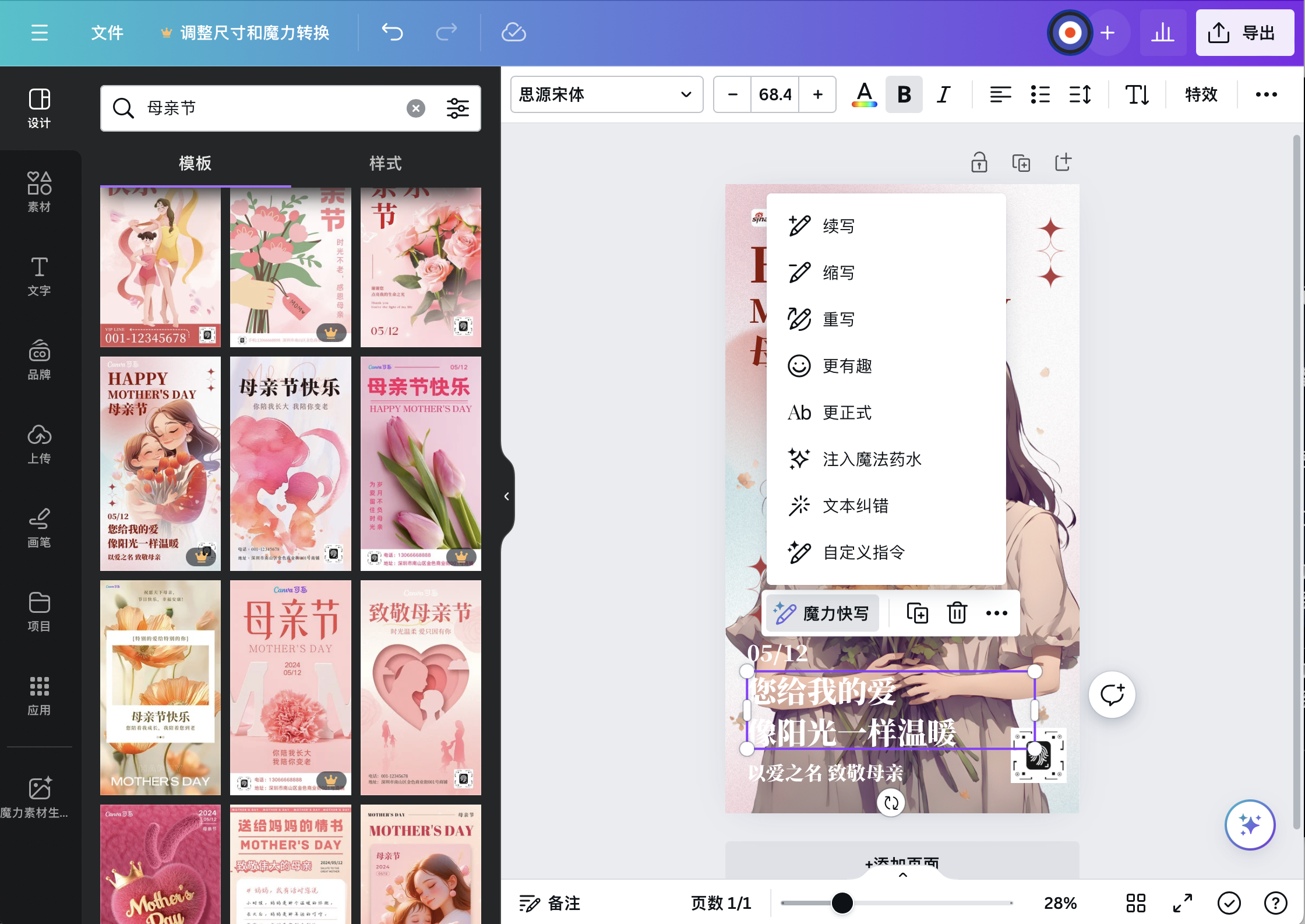Screen dimensions: 1305x924
Task: Toggle bold formatting off
Action: coord(904,94)
